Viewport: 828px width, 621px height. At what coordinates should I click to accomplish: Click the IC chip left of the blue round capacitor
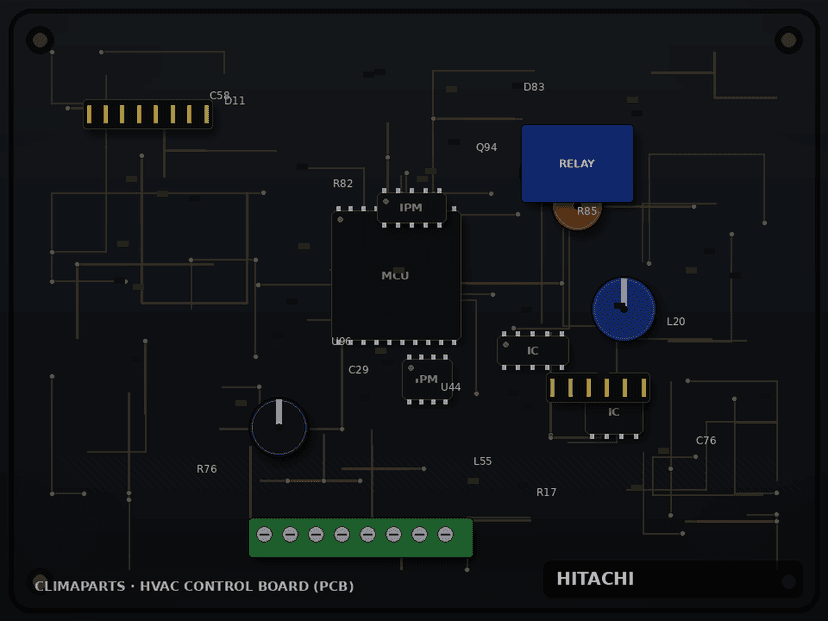point(533,351)
